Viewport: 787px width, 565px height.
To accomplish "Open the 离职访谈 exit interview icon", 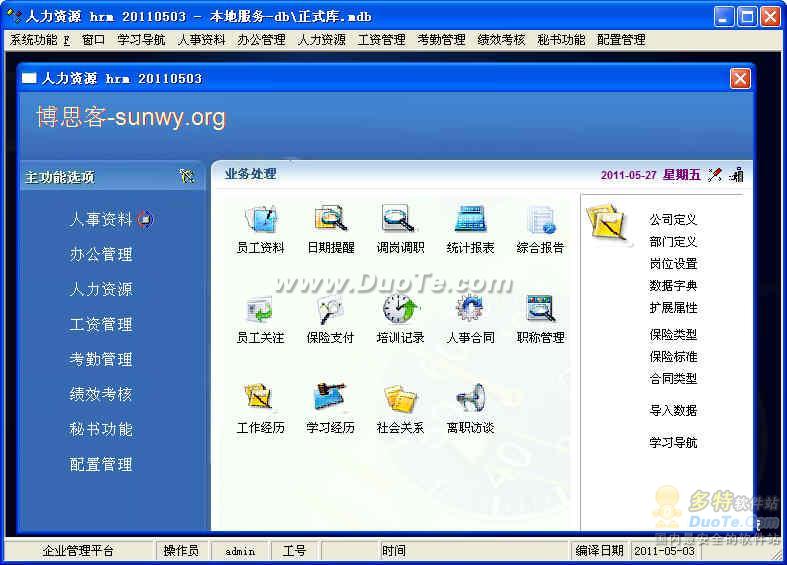I will [470, 398].
